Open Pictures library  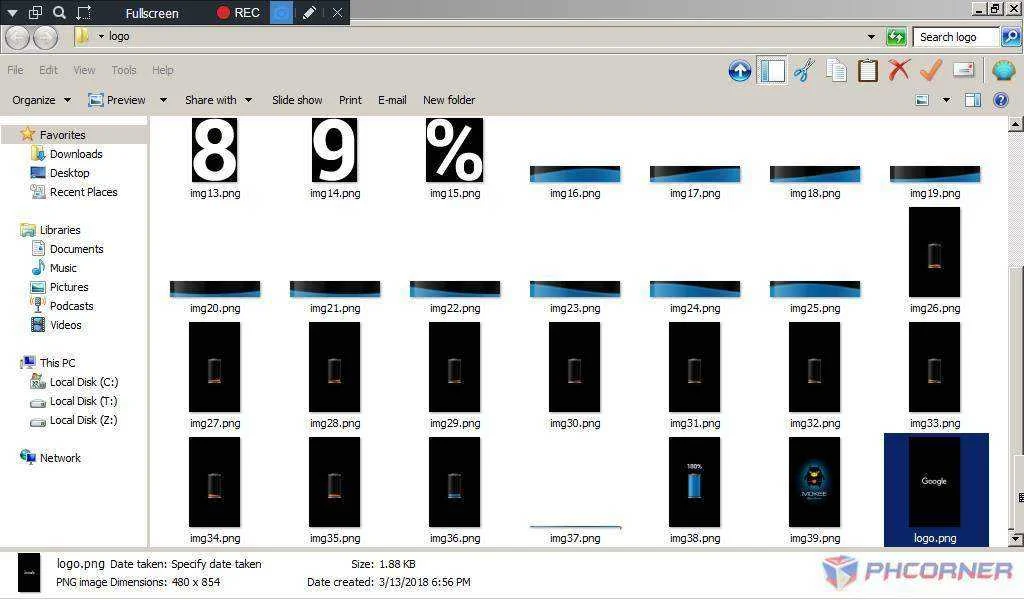click(69, 287)
